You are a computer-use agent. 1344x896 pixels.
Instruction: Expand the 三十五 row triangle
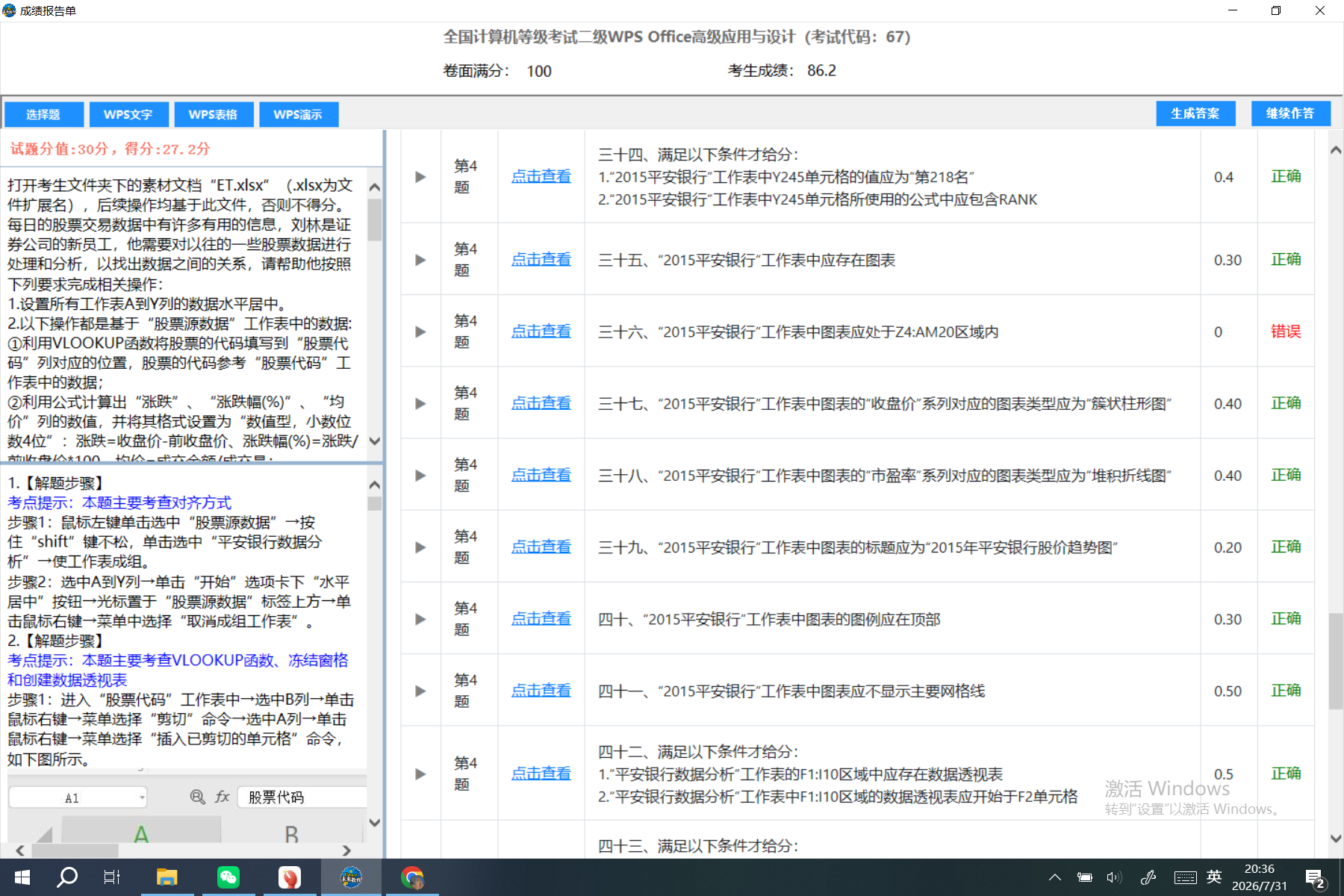(420, 260)
